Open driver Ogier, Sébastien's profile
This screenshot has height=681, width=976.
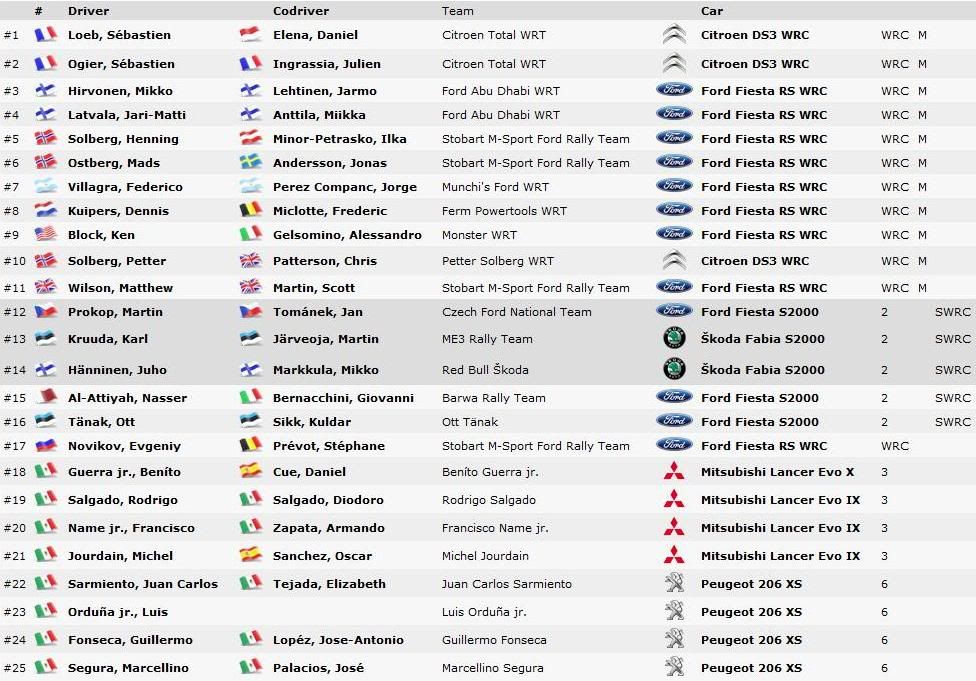pos(121,64)
